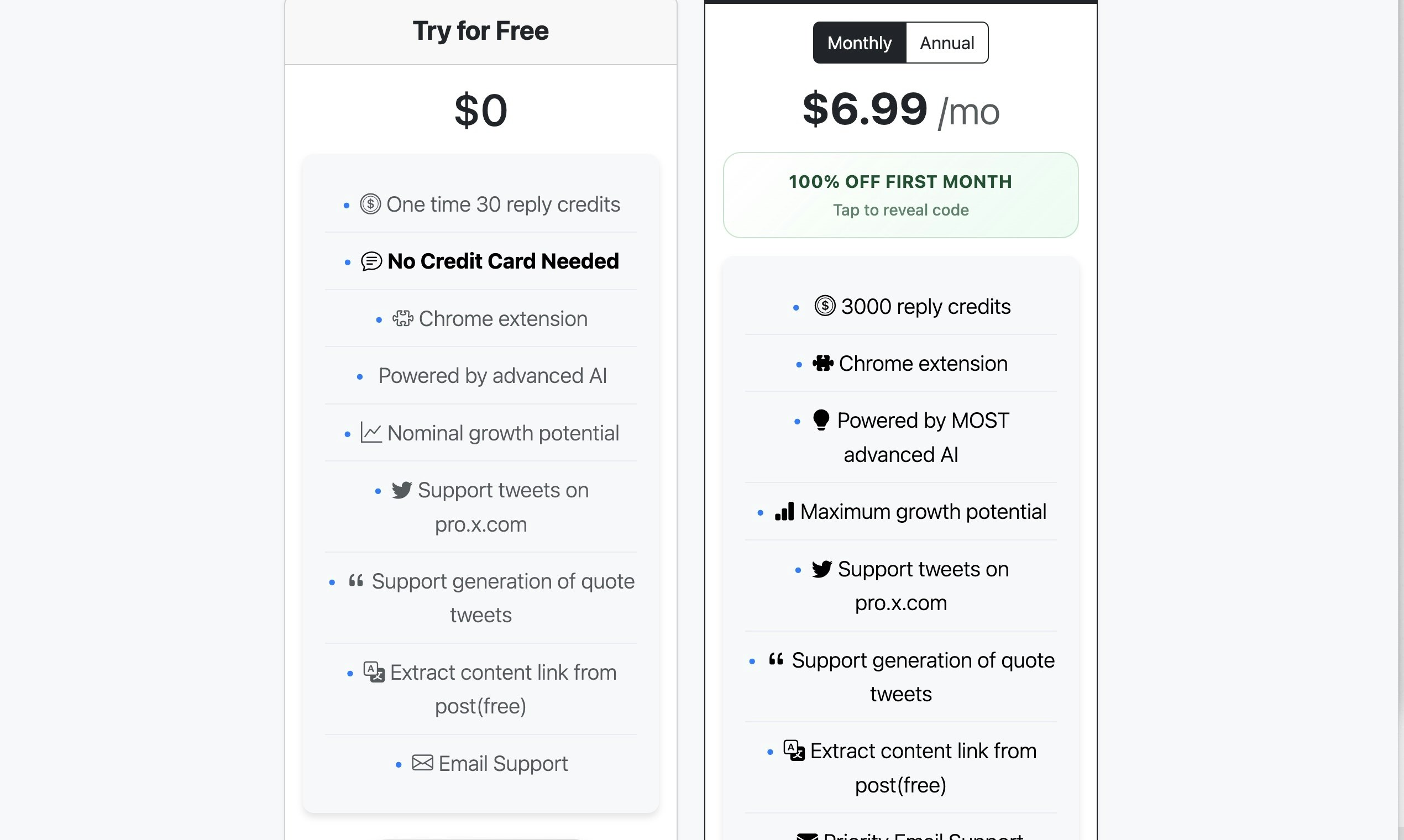This screenshot has height=840, width=1404.
Task: Click the Twitter bird icon in paid plan
Action: point(822,568)
